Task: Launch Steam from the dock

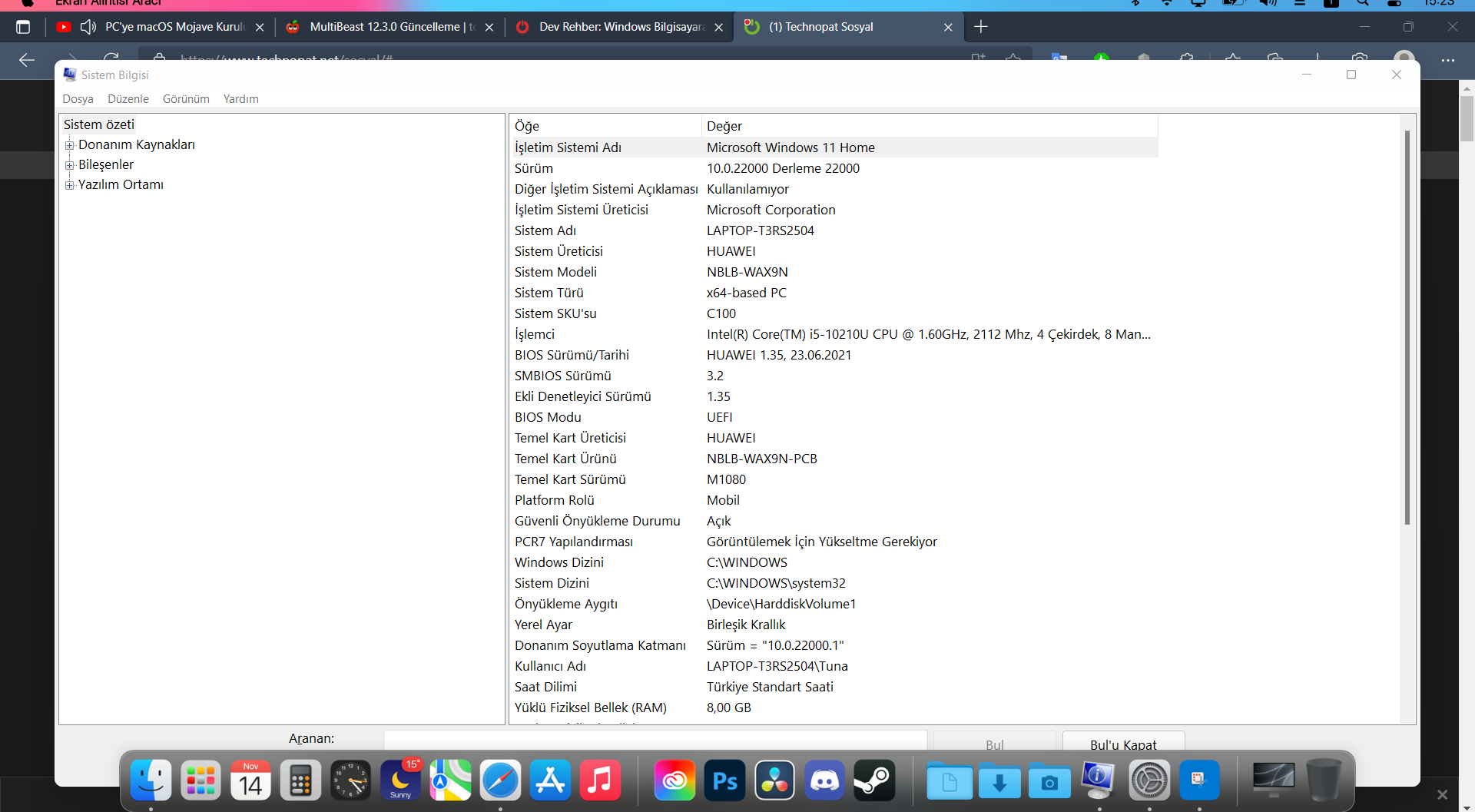Action: (874, 781)
